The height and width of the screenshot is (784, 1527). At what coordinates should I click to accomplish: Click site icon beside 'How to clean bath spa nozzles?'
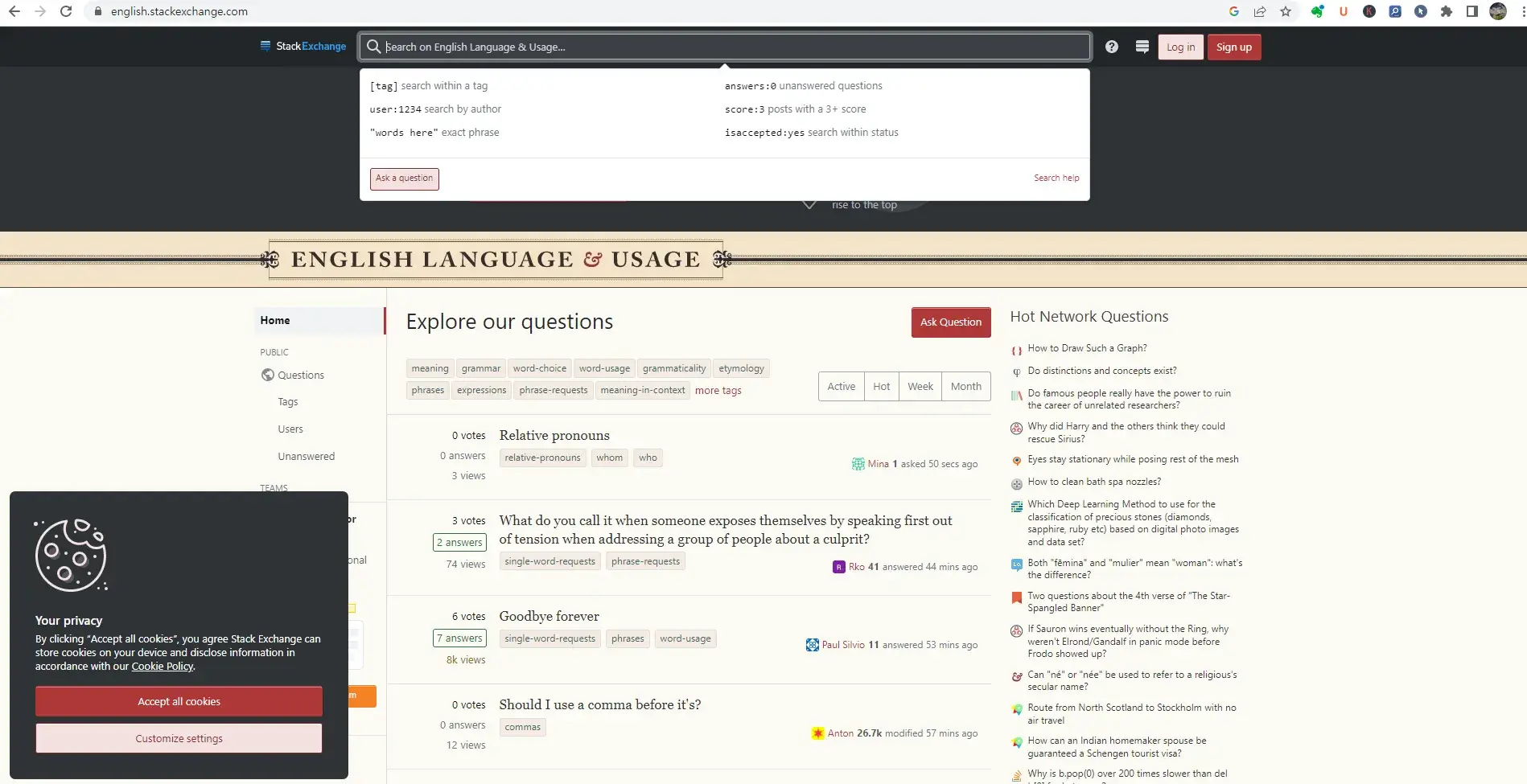point(1017,483)
